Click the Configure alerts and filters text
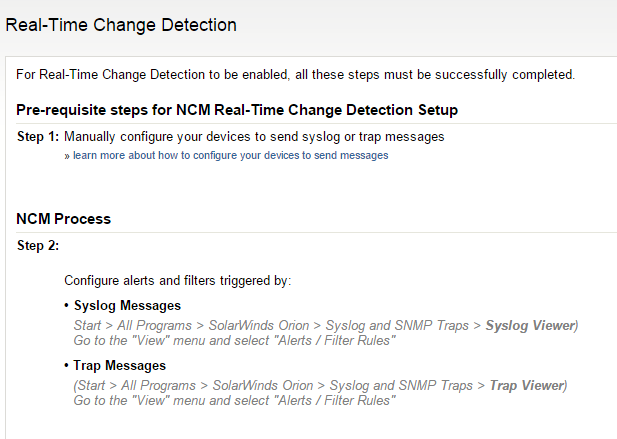 (177, 281)
